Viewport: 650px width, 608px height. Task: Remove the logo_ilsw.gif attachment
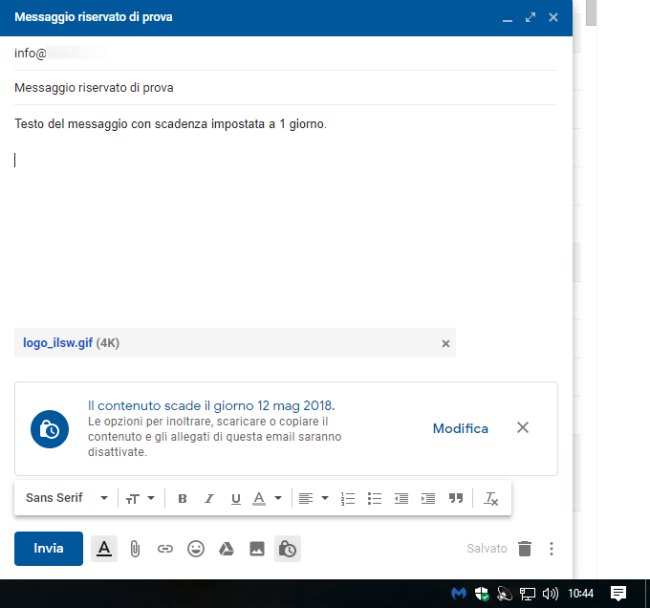446,343
